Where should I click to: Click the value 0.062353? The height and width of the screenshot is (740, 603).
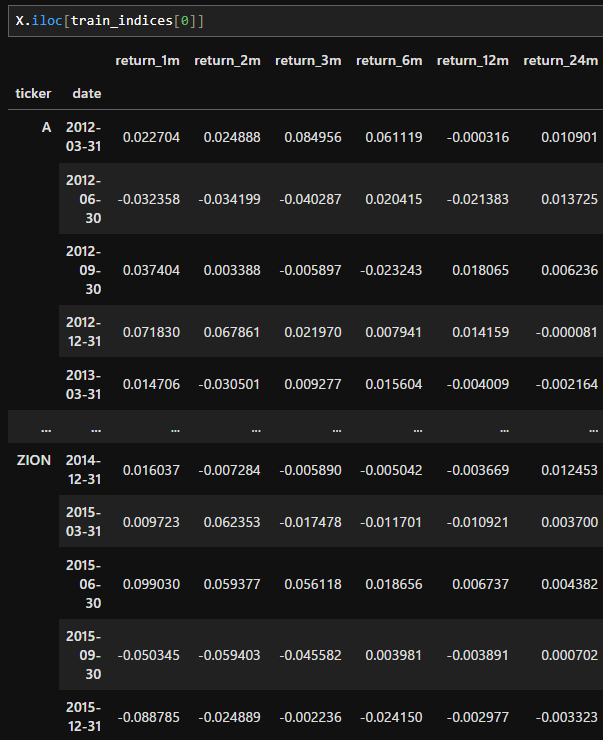[232, 522]
